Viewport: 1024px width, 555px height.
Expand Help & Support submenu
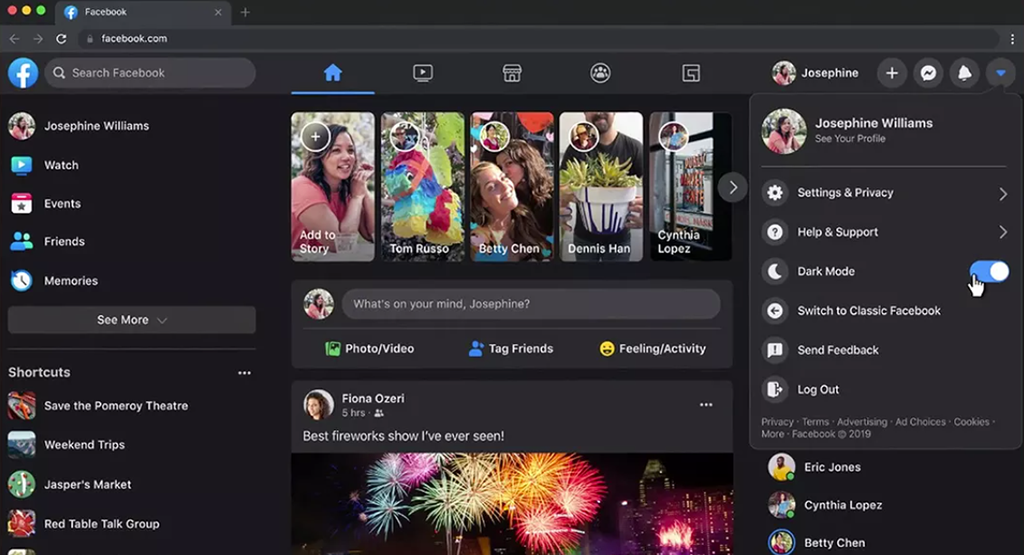pyautogui.click(x=884, y=232)
